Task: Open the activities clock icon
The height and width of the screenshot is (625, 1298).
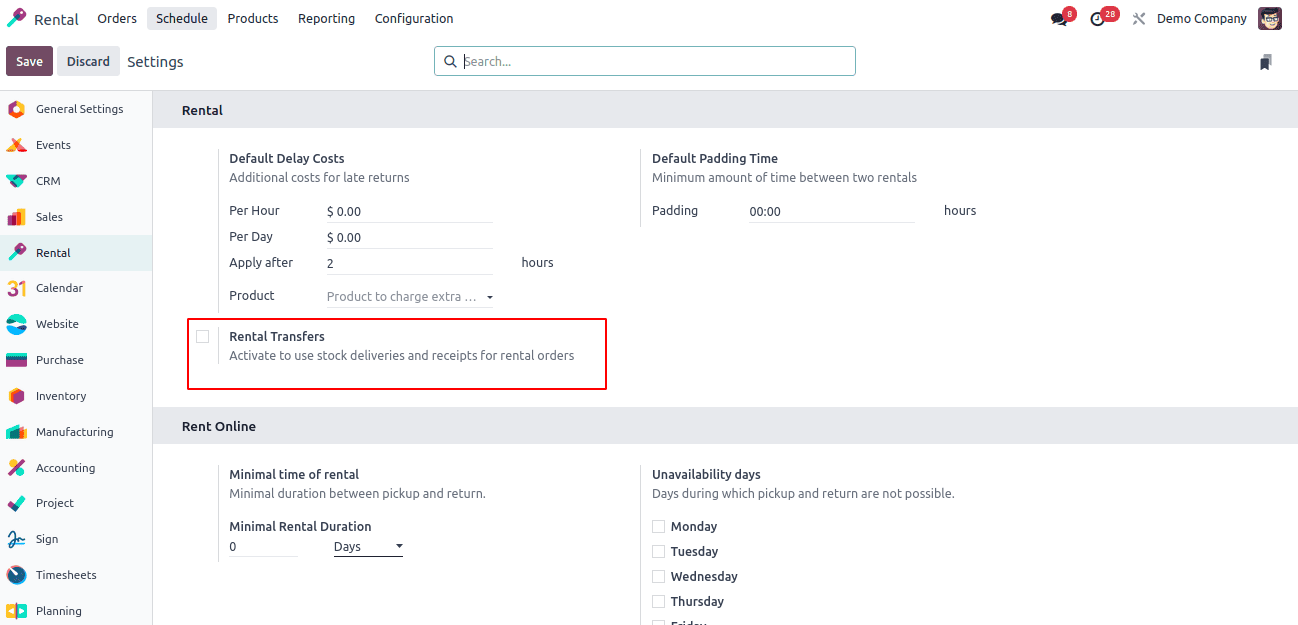Action: click(x=1098, y=19)
